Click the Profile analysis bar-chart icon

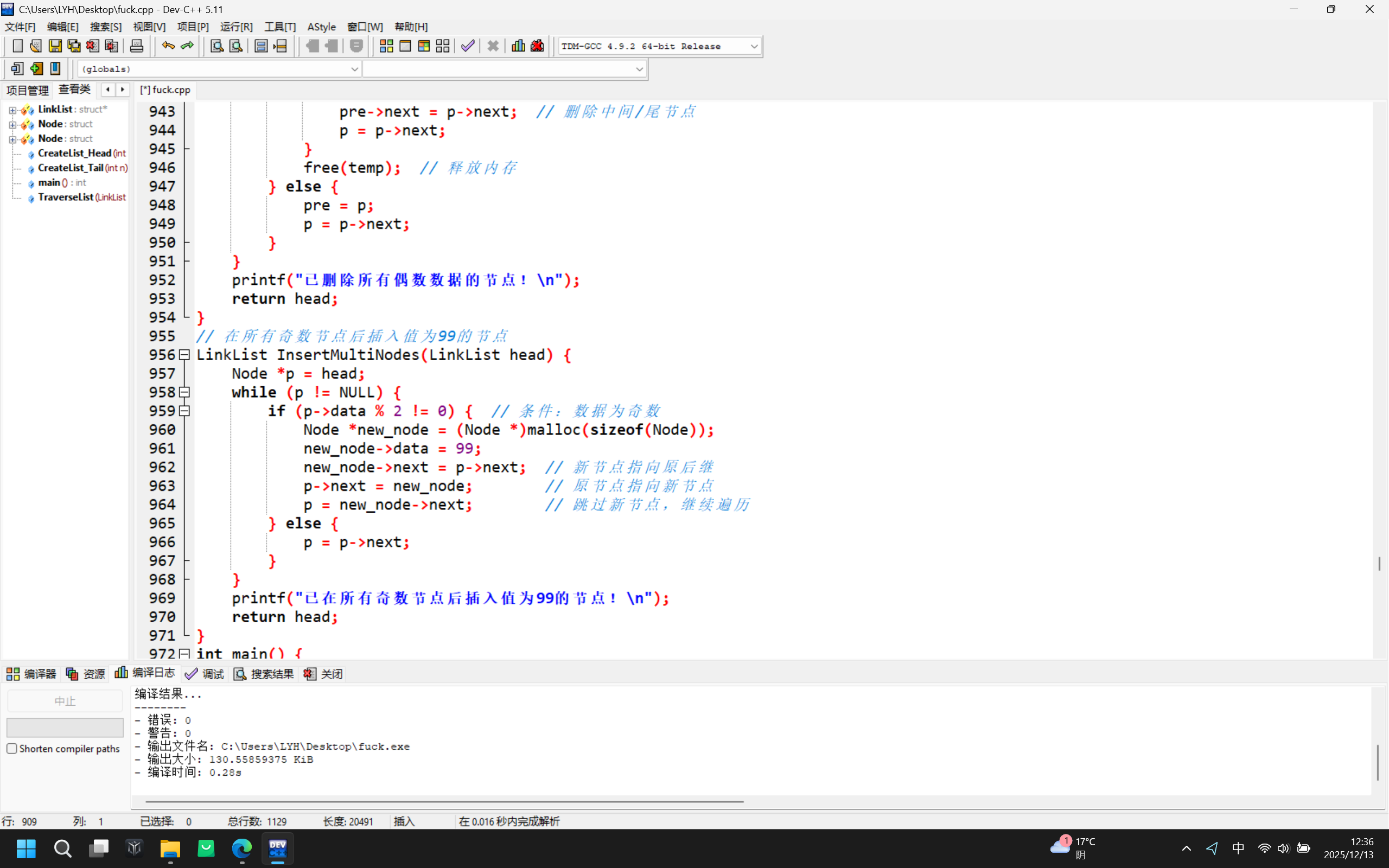point(518,46)
